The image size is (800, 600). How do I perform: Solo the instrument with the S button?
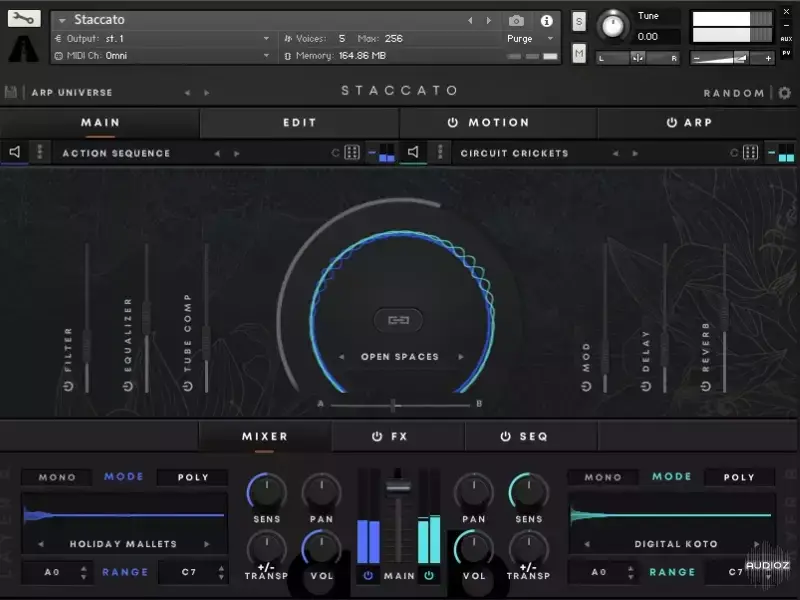pos(579,21)
